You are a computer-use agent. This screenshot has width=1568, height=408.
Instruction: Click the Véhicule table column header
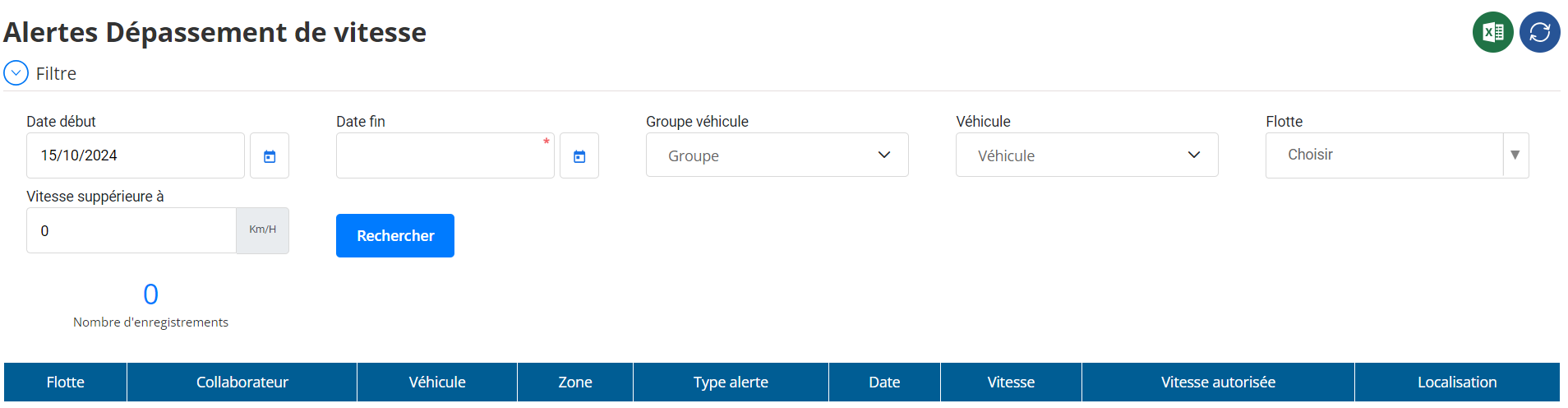point(437,382)
